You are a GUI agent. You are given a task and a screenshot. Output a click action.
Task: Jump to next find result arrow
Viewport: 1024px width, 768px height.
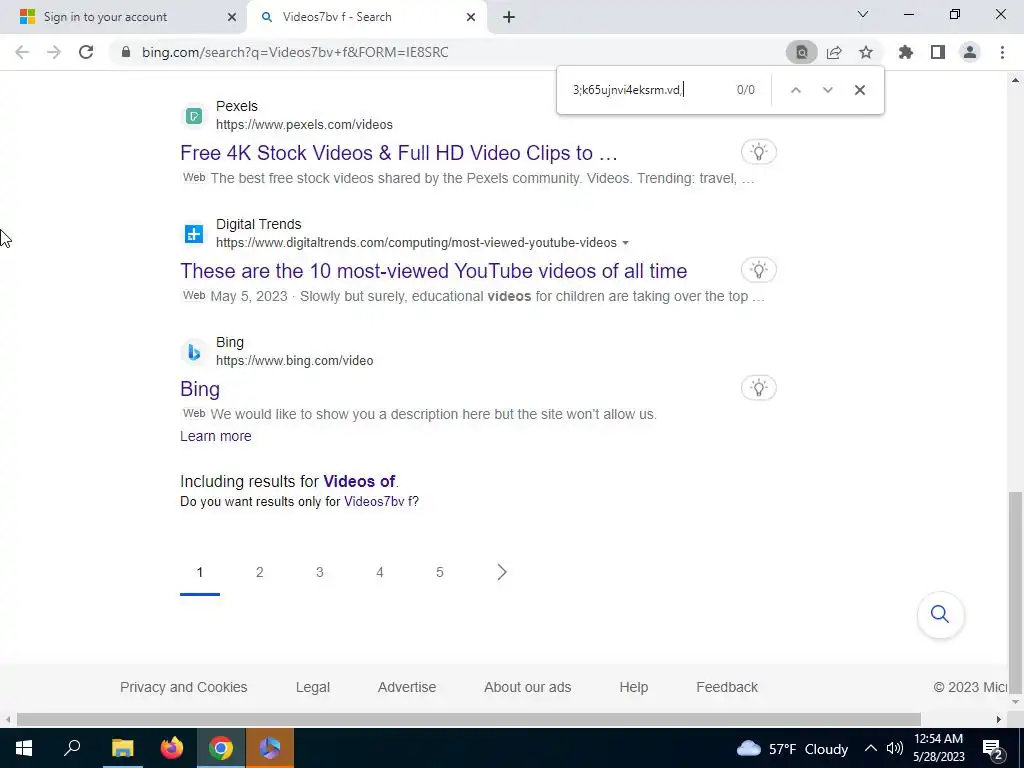(x=827, y=90)
